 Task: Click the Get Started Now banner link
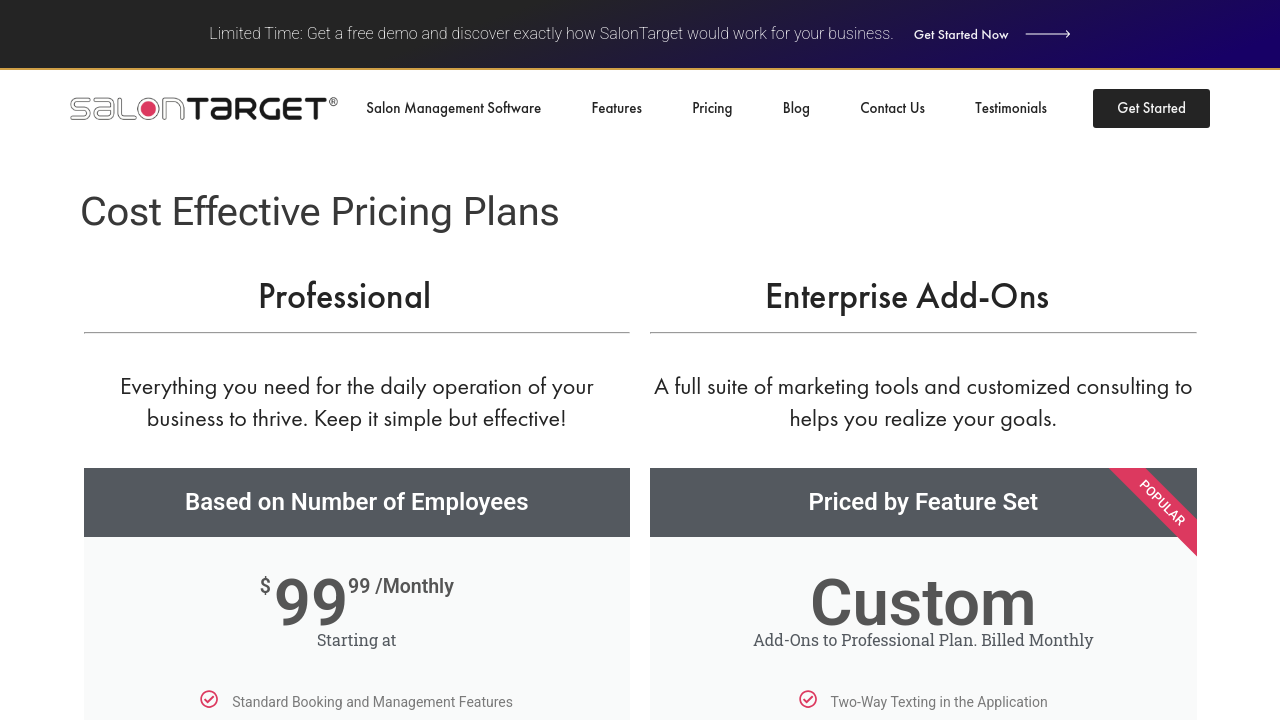click(x=960, y=34)
